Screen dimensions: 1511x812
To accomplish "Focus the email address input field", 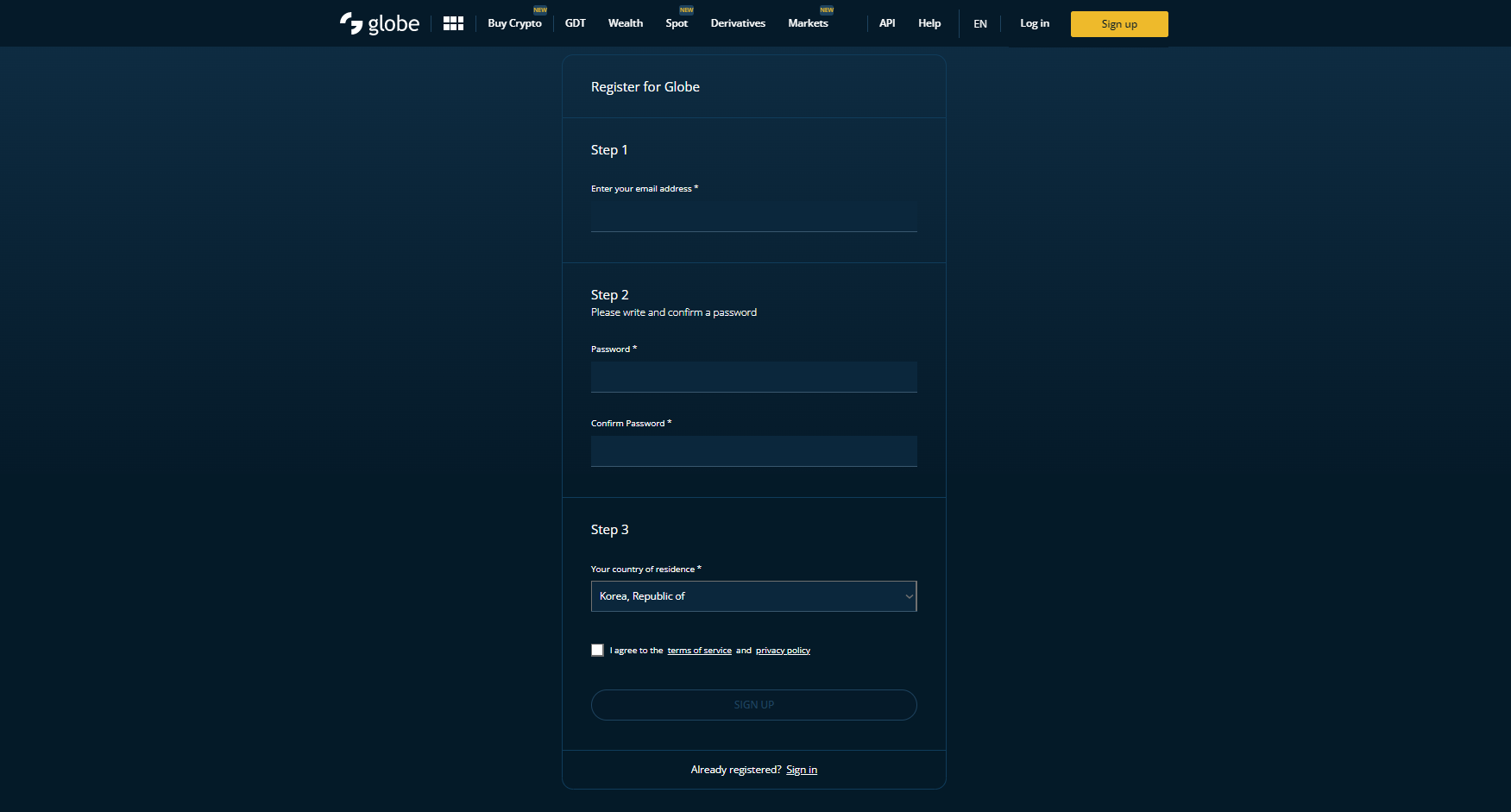I will (753, 217).
